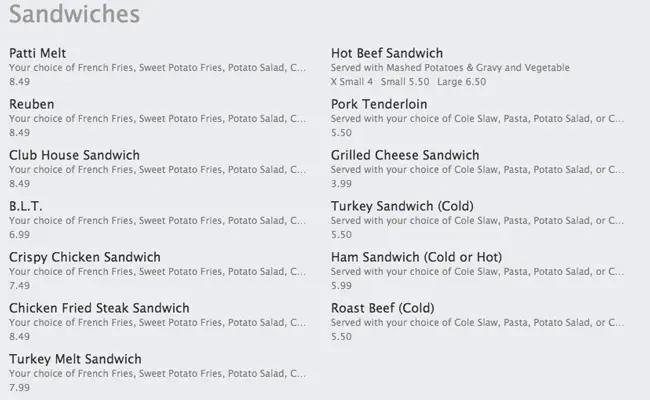650x400 pixels.
Task: Open the Hot Beef Sandwich item
Action: [x=387, y=53]
